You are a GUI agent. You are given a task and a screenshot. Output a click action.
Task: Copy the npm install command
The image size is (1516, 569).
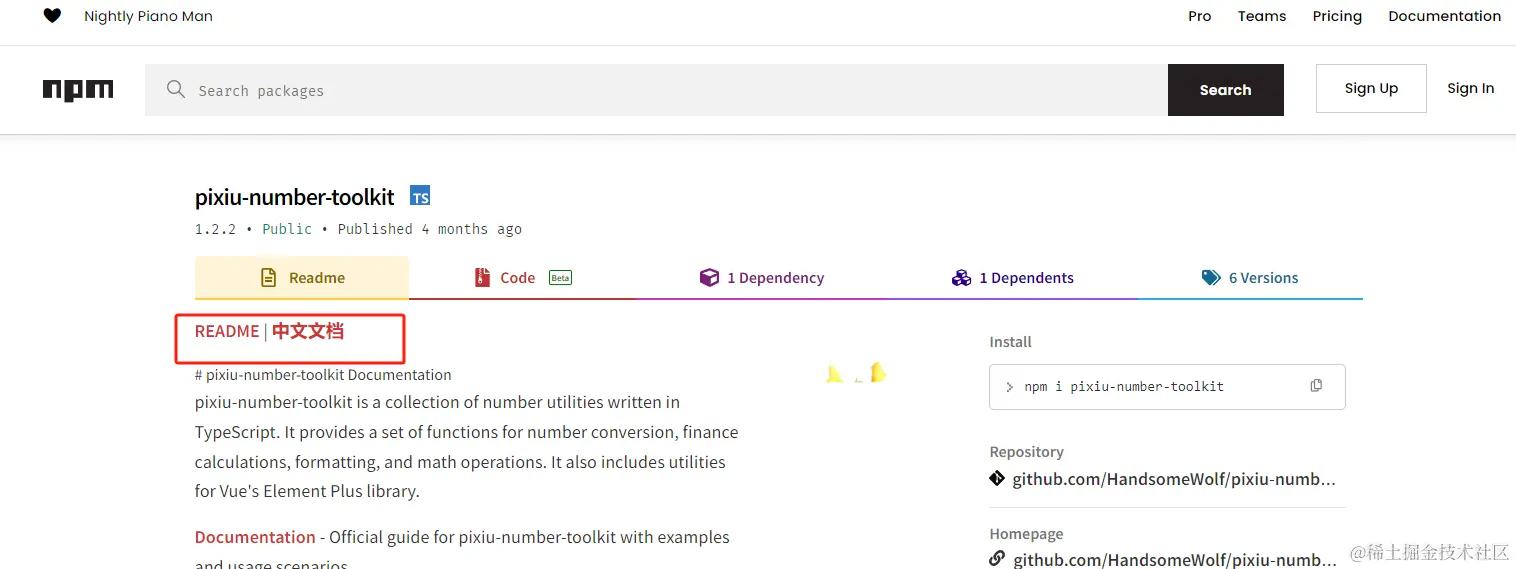click(1316, 386)
